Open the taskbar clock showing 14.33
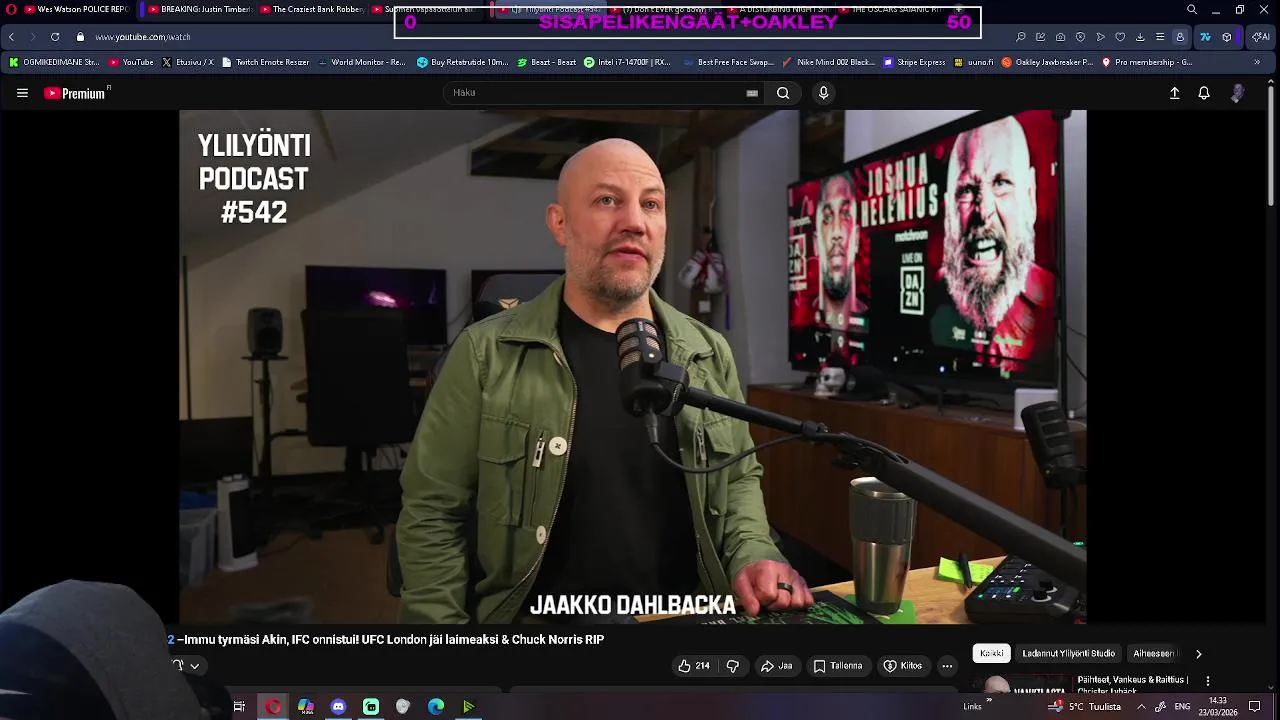This screenshot has width=1280, height=720. point(1218,707)
